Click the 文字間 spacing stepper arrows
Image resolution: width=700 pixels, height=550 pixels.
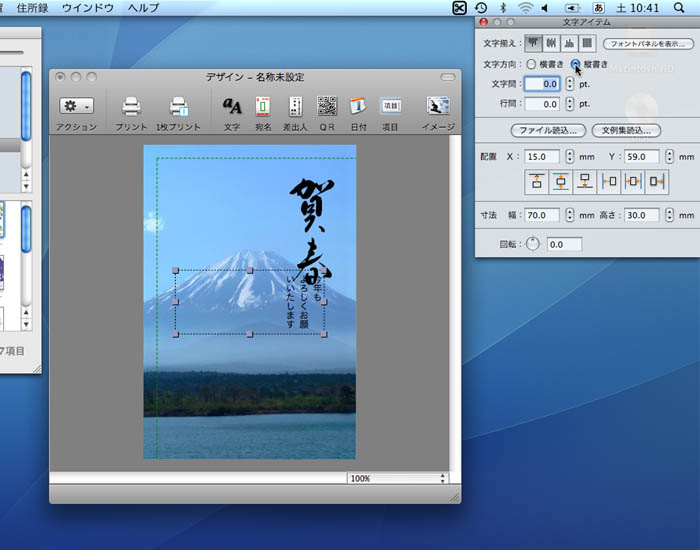[570, 84]
